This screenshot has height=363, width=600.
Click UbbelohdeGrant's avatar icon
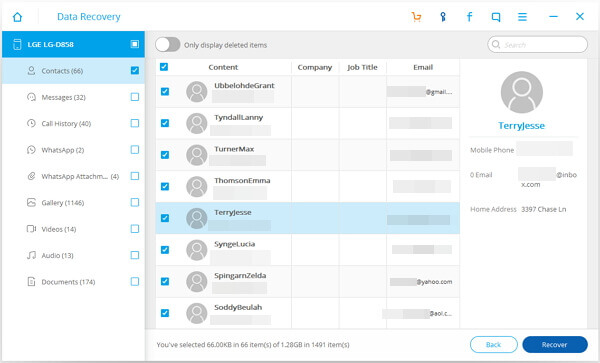point(197,92)
